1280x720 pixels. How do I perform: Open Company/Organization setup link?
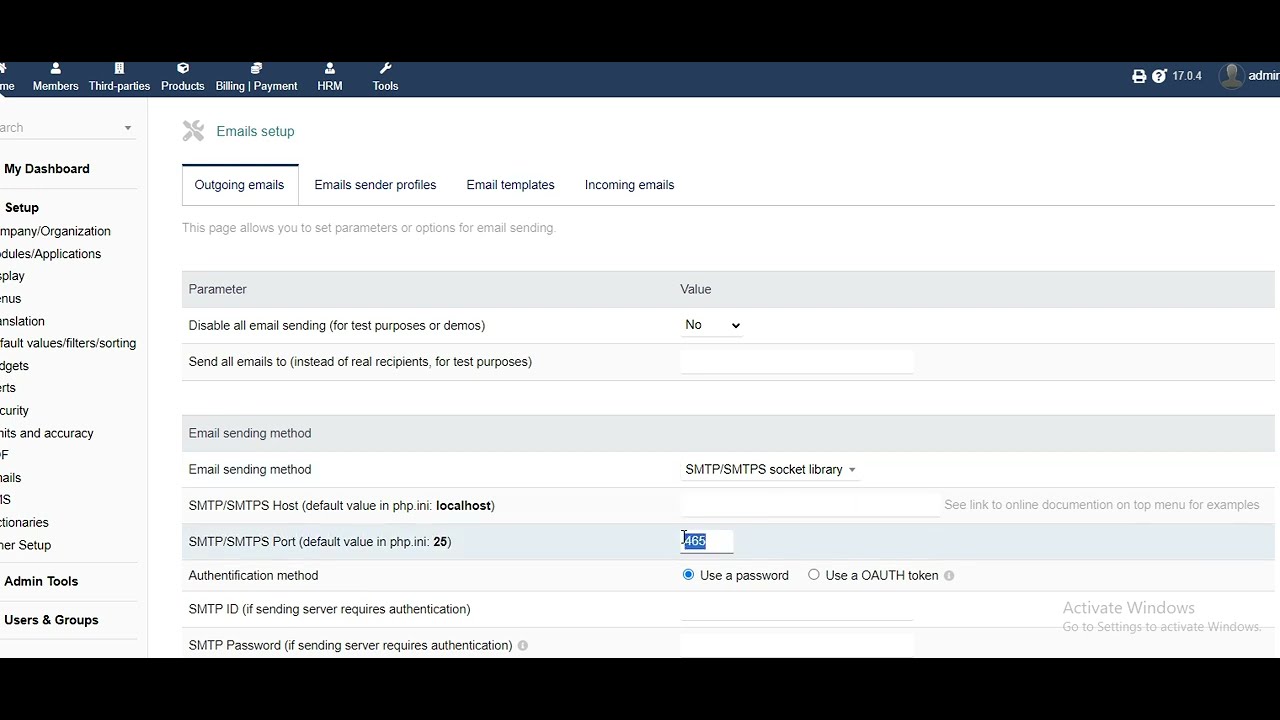(x=55, y=231)
